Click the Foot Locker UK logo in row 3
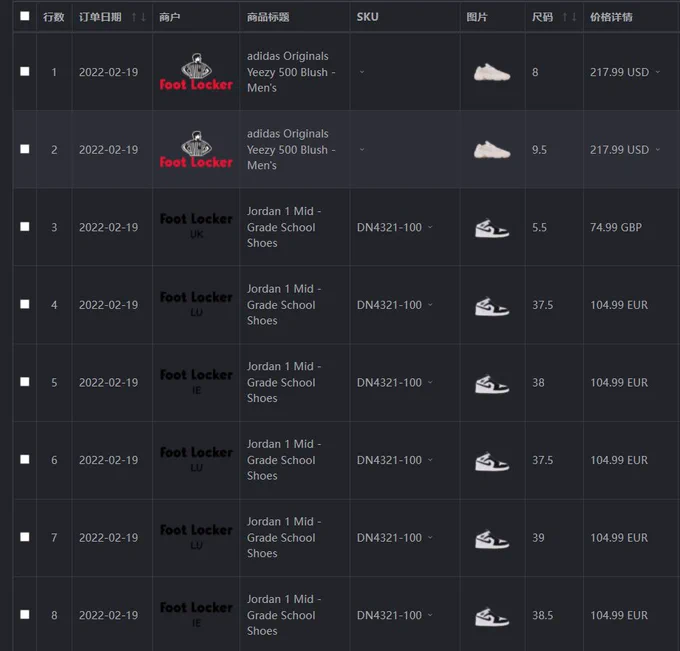The height and width of the screenshot is (651, 680). pos(196,226)
